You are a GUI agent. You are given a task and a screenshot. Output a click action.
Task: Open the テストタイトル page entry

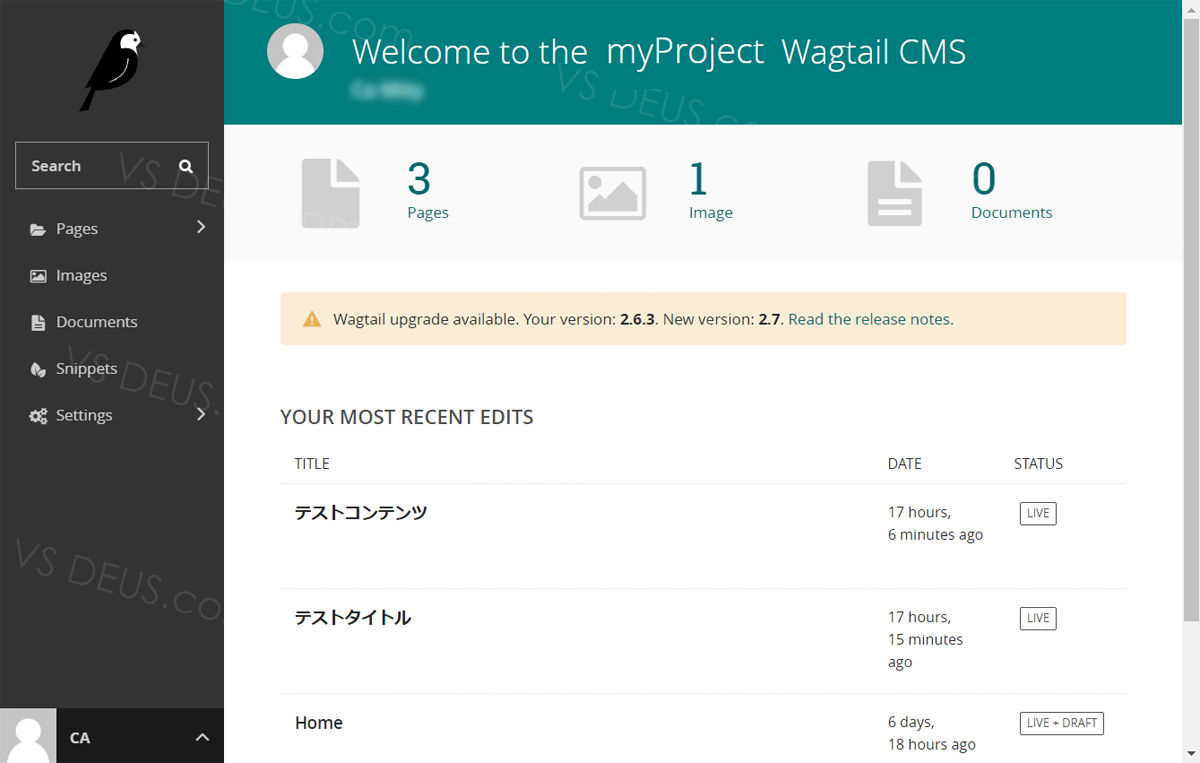[x=353, y=618]
